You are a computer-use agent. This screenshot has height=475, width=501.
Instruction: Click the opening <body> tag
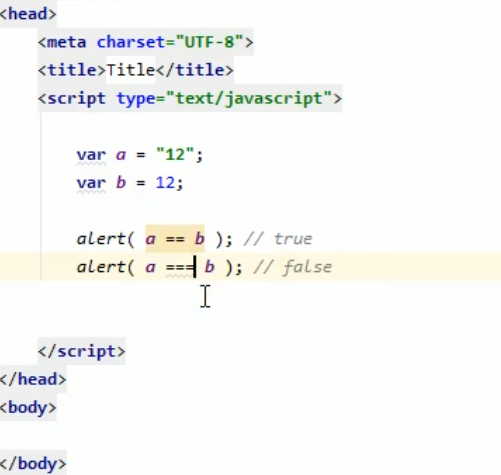point(28,407)
